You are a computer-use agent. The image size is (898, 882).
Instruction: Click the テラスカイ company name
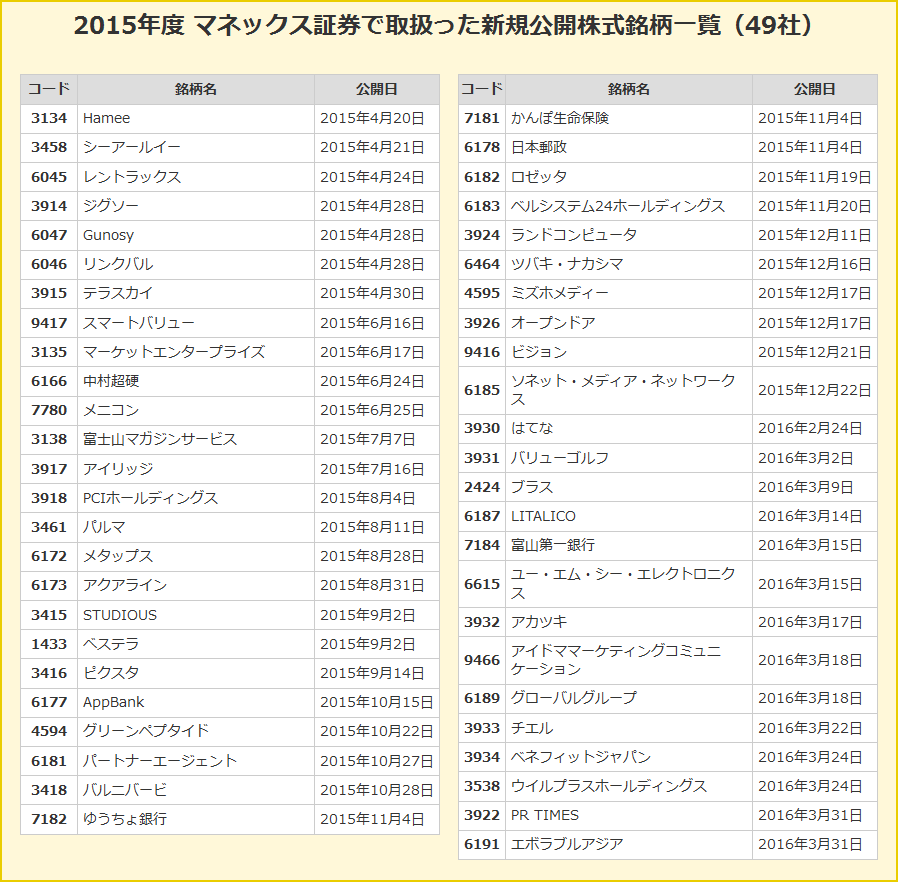point(117,294)
